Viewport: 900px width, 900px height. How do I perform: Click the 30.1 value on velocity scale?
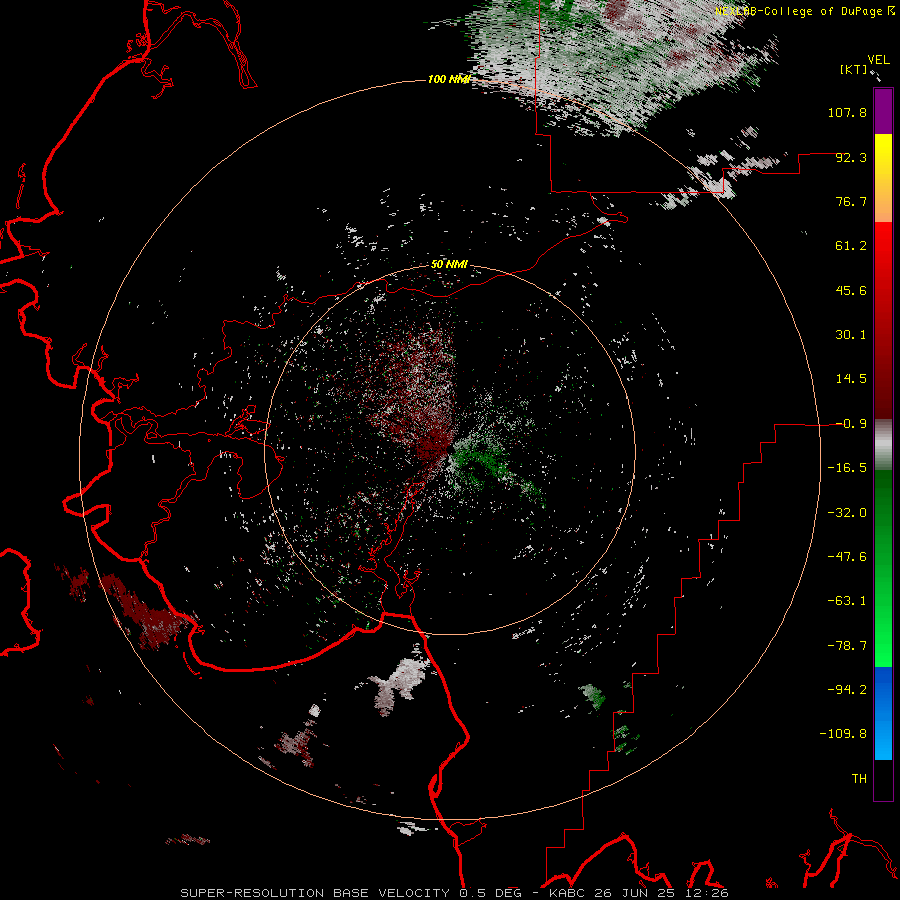tap(851, 335)
